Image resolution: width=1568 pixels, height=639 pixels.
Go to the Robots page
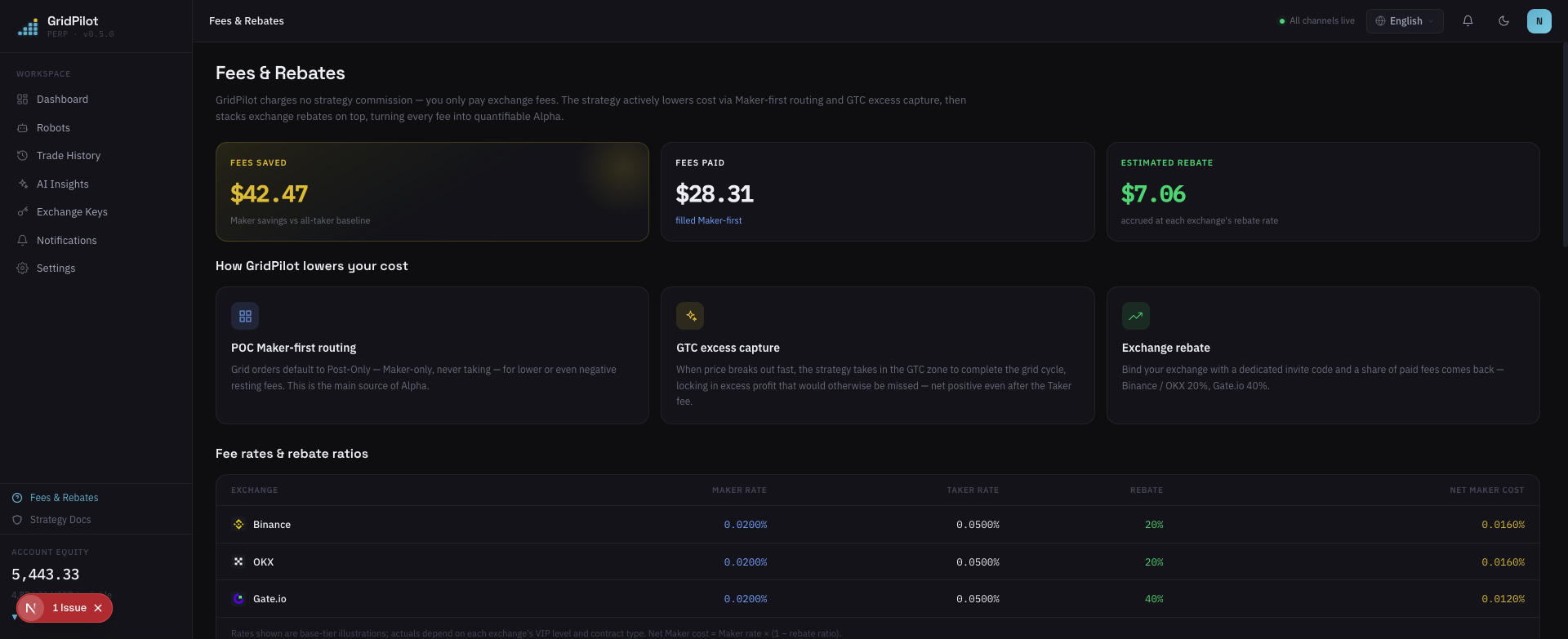point(96,128)
